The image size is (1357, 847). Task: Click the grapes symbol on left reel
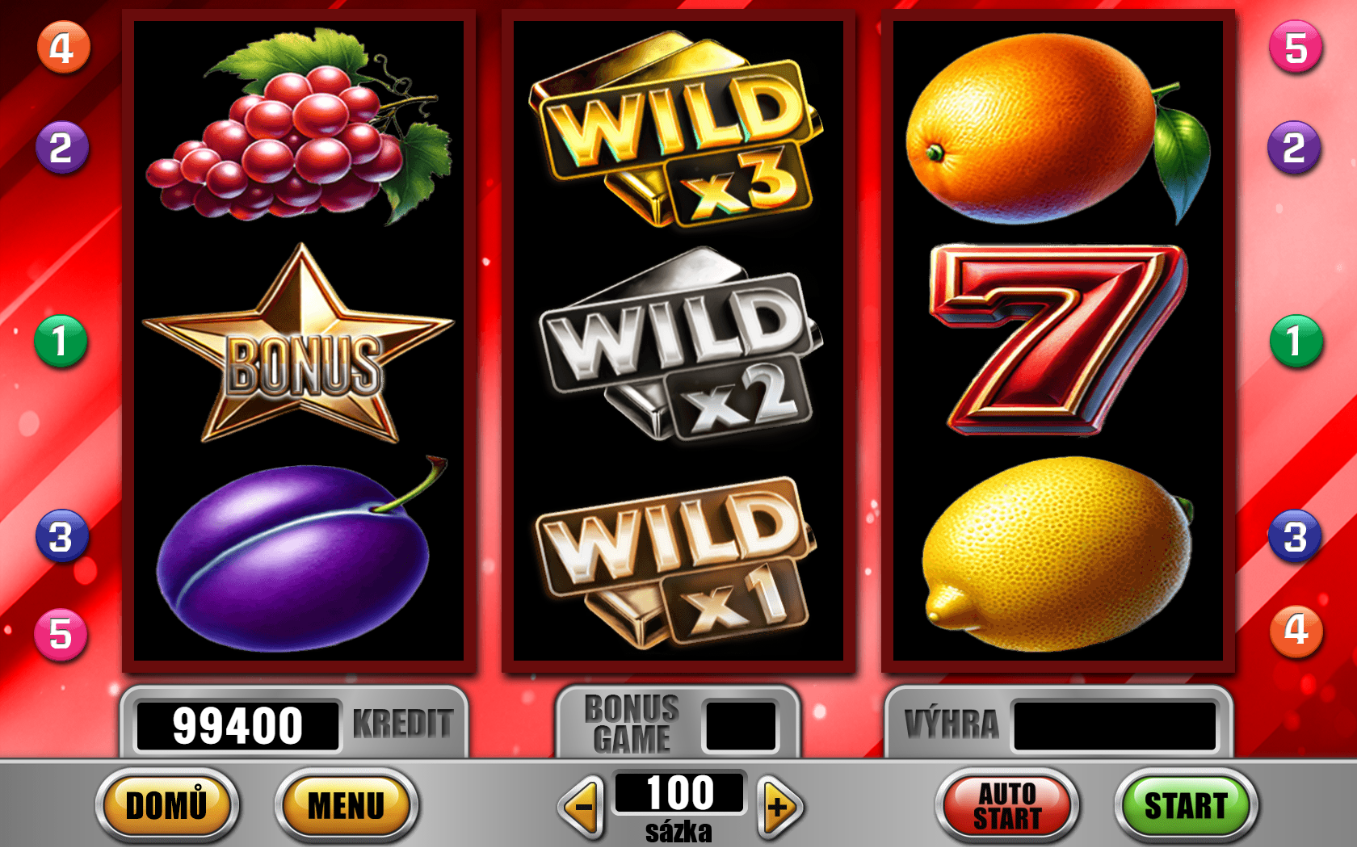tap(299, 125)
